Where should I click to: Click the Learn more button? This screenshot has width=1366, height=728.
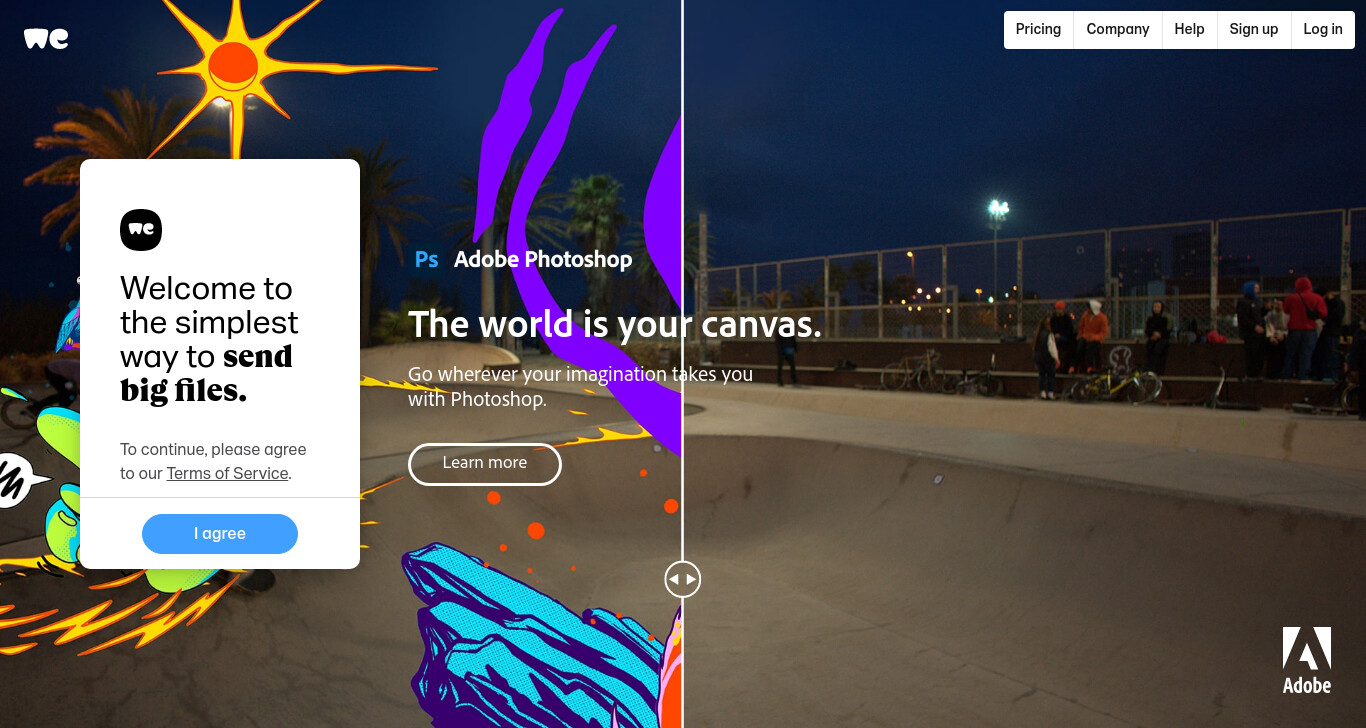(485, 464)
